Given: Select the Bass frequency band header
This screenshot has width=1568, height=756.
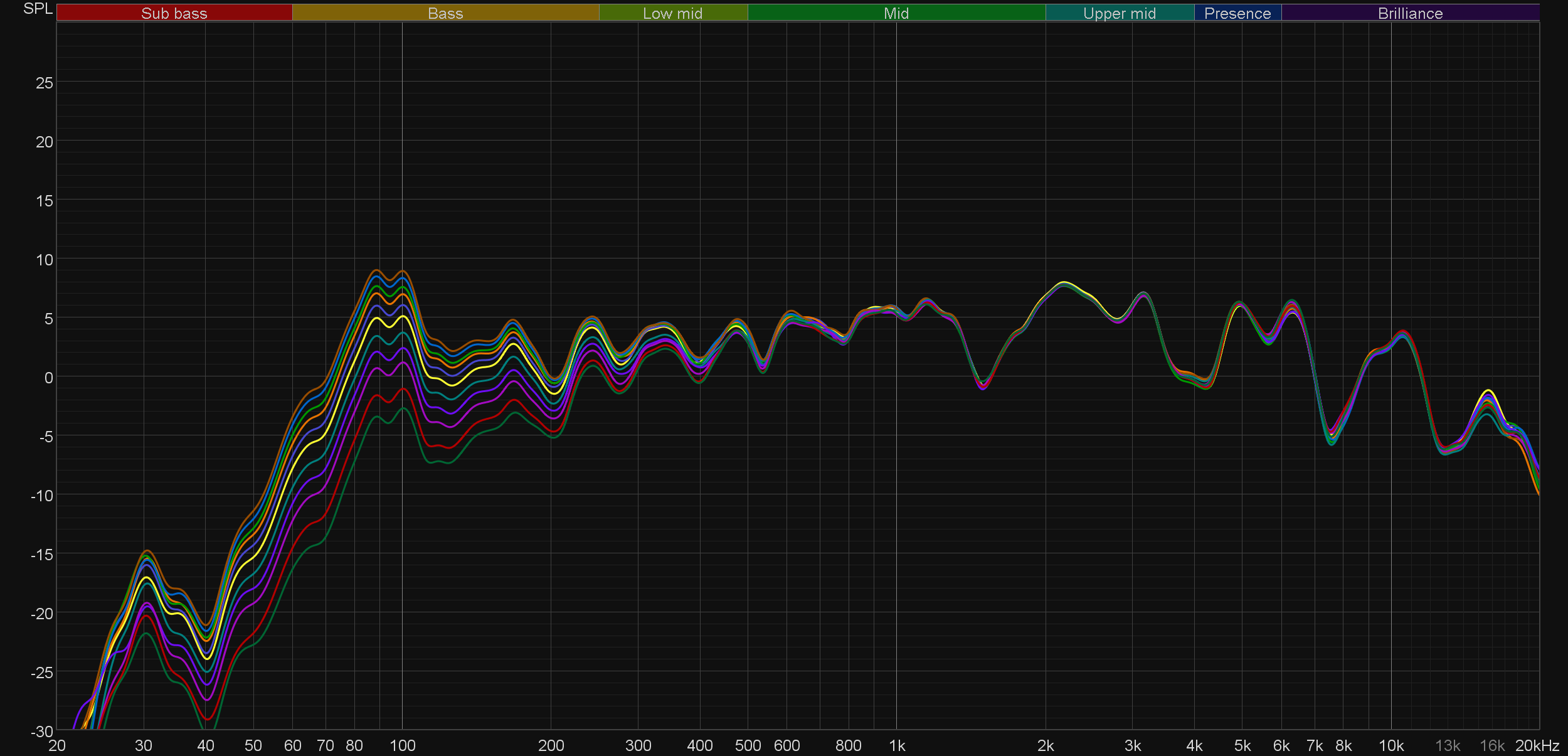Looking at the screenshot, I should [445, 13].
